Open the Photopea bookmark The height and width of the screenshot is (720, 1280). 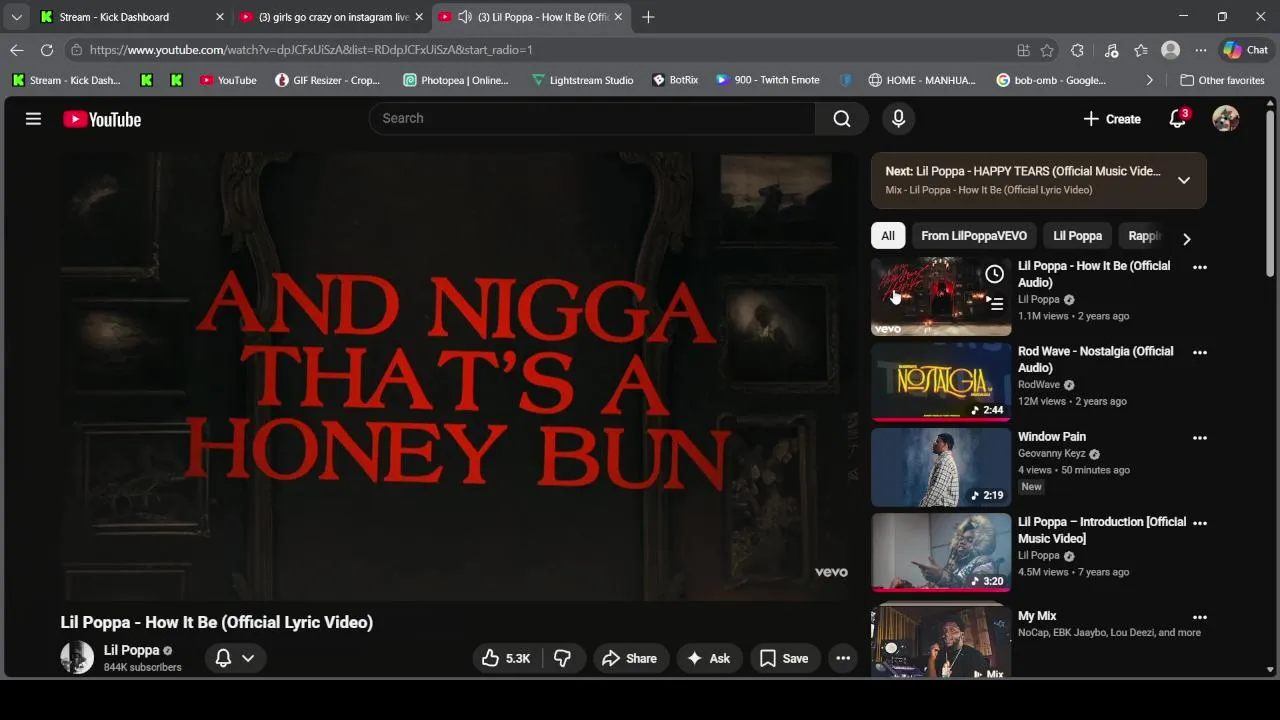[456, 80]
